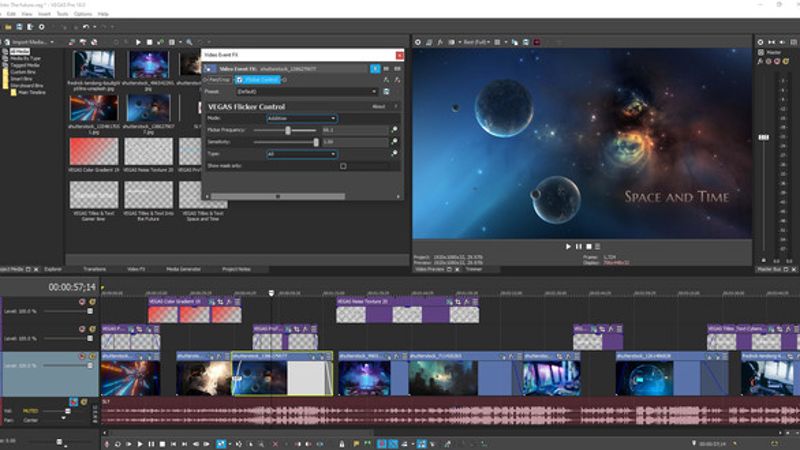Image resolution: width=800 pixels, height=450 pixels.
Task: Save a snapshot of the preview frame to file
Action: coord(526,42)
